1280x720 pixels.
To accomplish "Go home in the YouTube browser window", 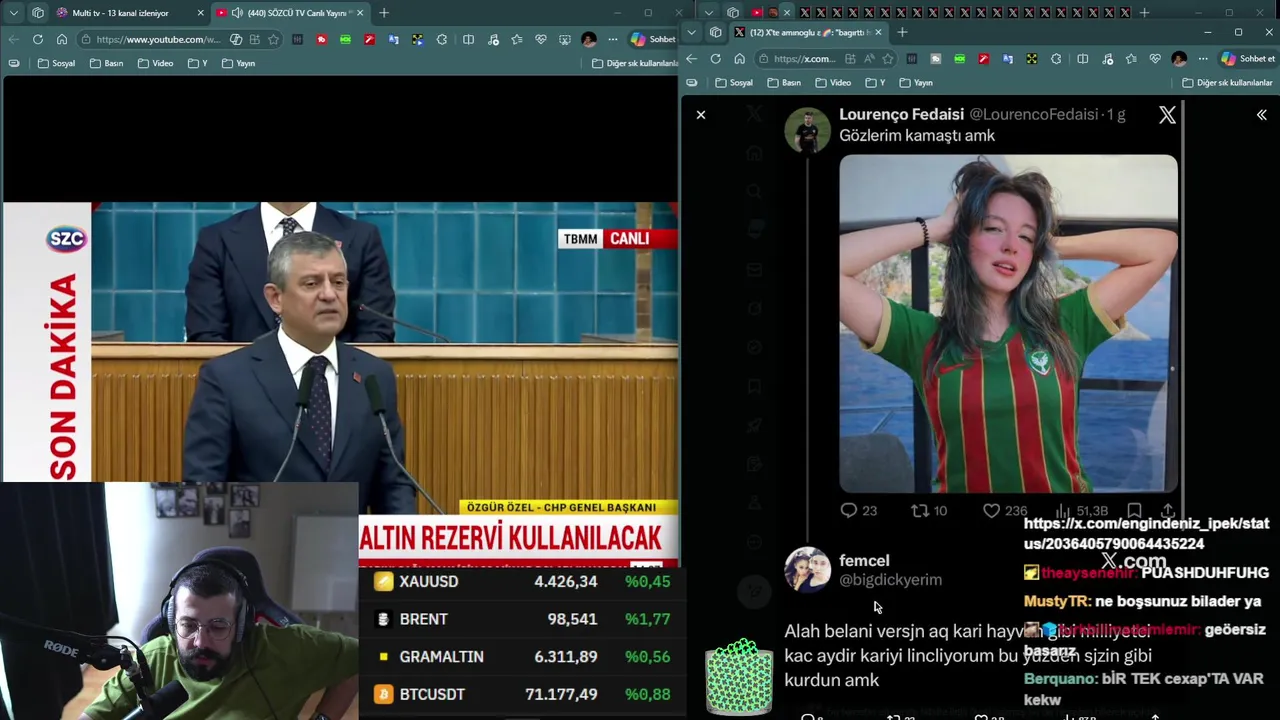I will (x=62, y=39).
